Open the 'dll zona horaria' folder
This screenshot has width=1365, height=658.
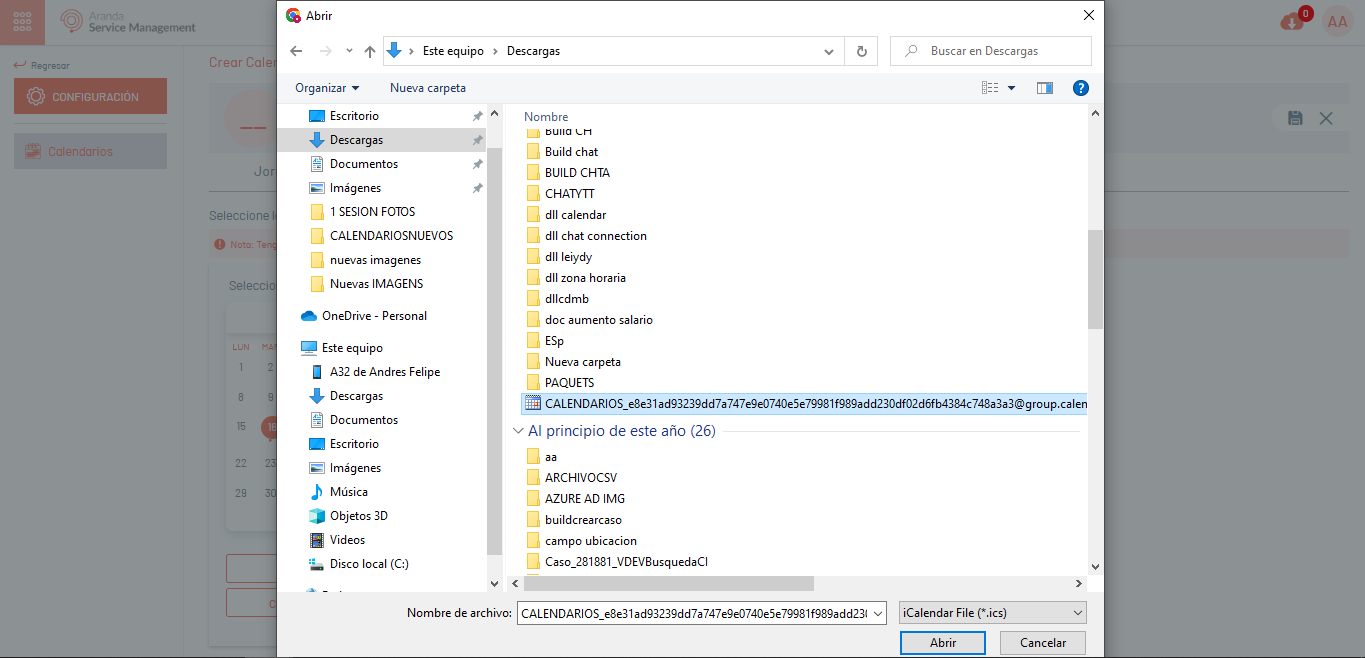(x=585, y=278)
